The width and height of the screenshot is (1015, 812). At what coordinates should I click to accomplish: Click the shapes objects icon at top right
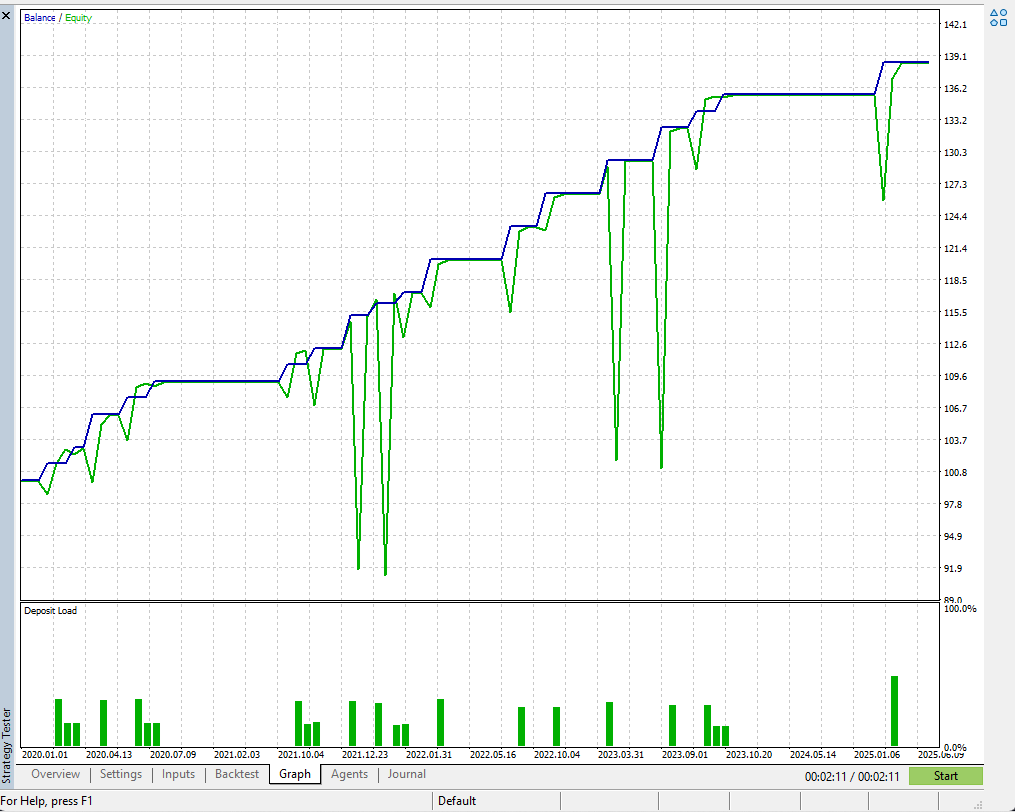[x=998, y=18]
